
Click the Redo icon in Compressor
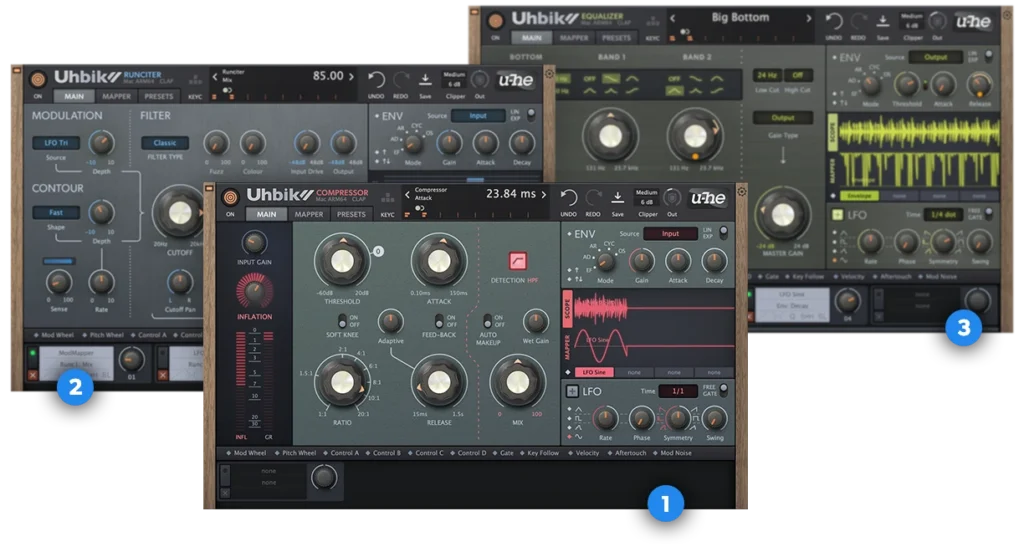click(x=593, y=196)
